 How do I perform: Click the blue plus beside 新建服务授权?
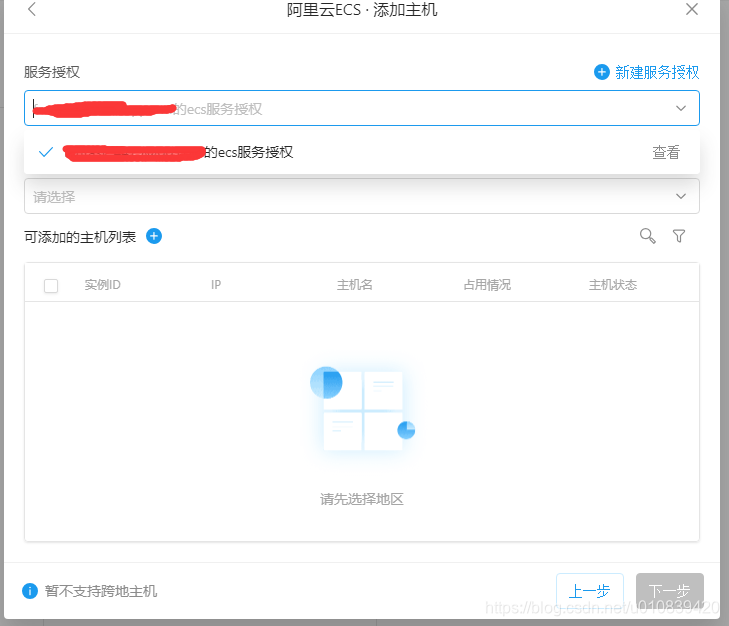click(602, 72)
